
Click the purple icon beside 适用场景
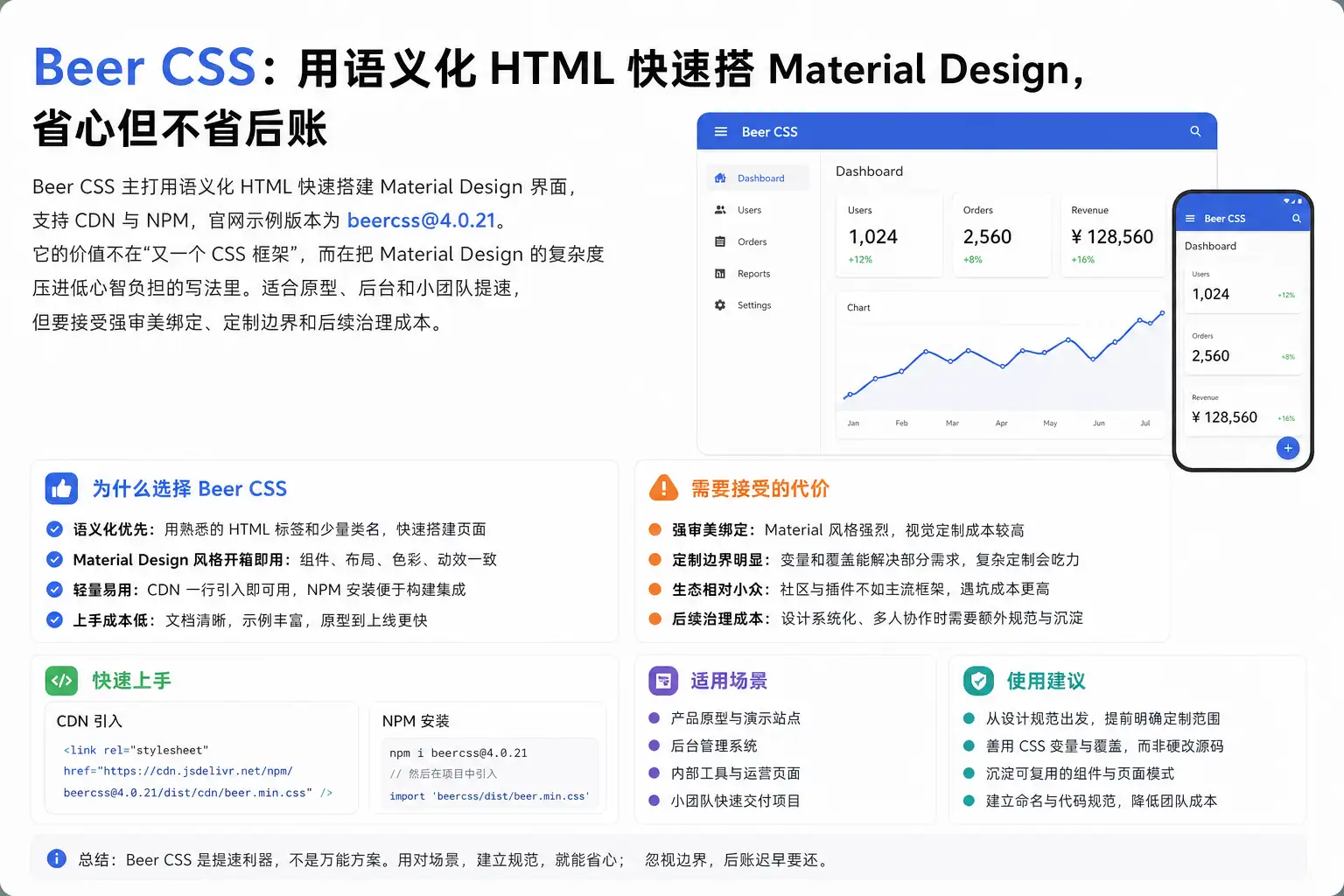click(663, 680)
